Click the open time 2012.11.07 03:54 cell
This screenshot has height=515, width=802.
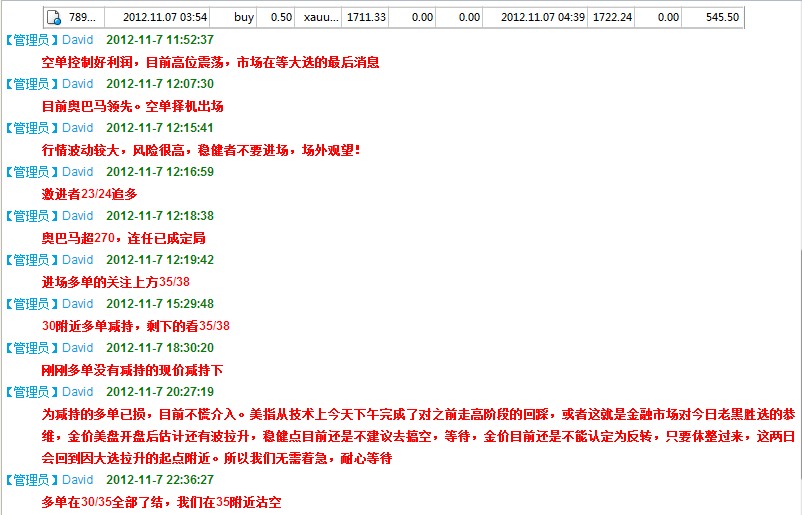click(x=165, y=17)
